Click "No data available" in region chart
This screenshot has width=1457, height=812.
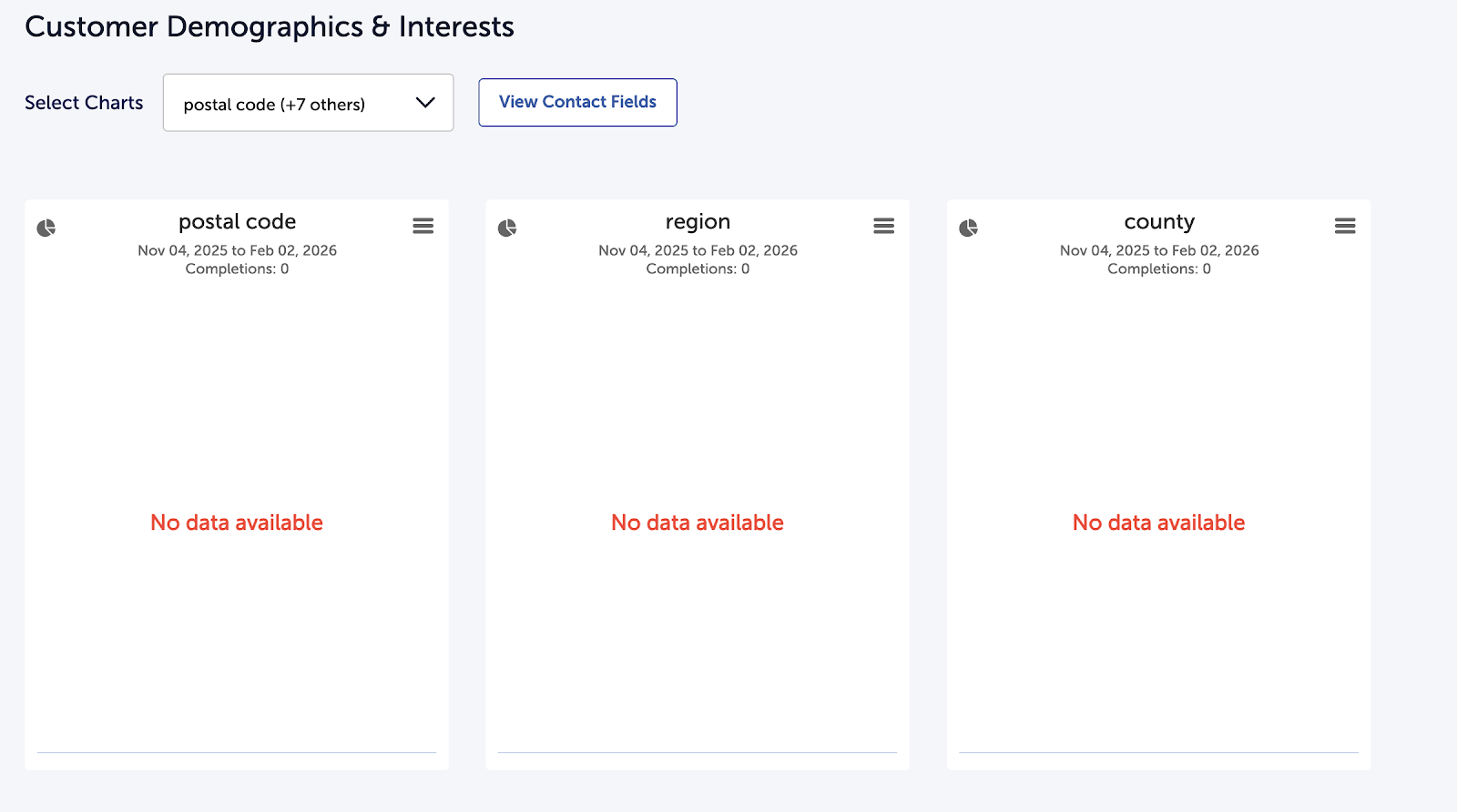[698, 523]
